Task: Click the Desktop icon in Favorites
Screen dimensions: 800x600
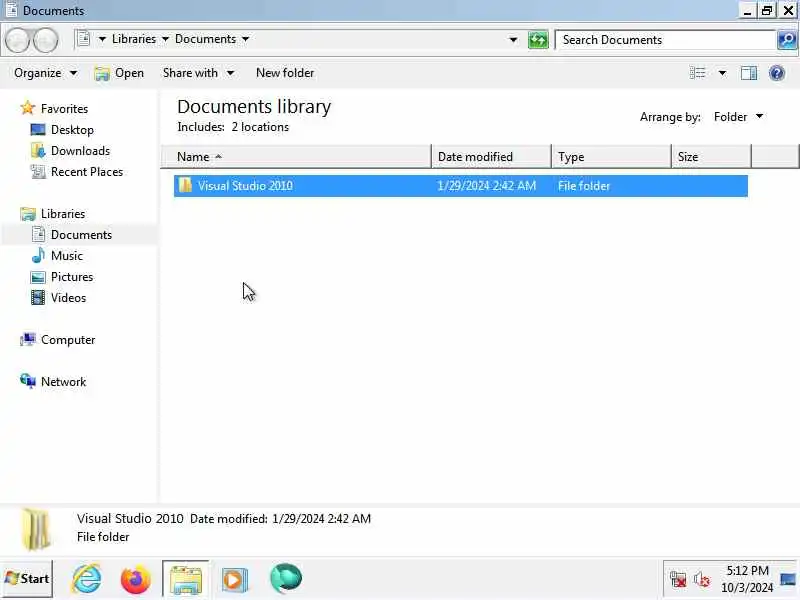Action: tap(38, 130)
